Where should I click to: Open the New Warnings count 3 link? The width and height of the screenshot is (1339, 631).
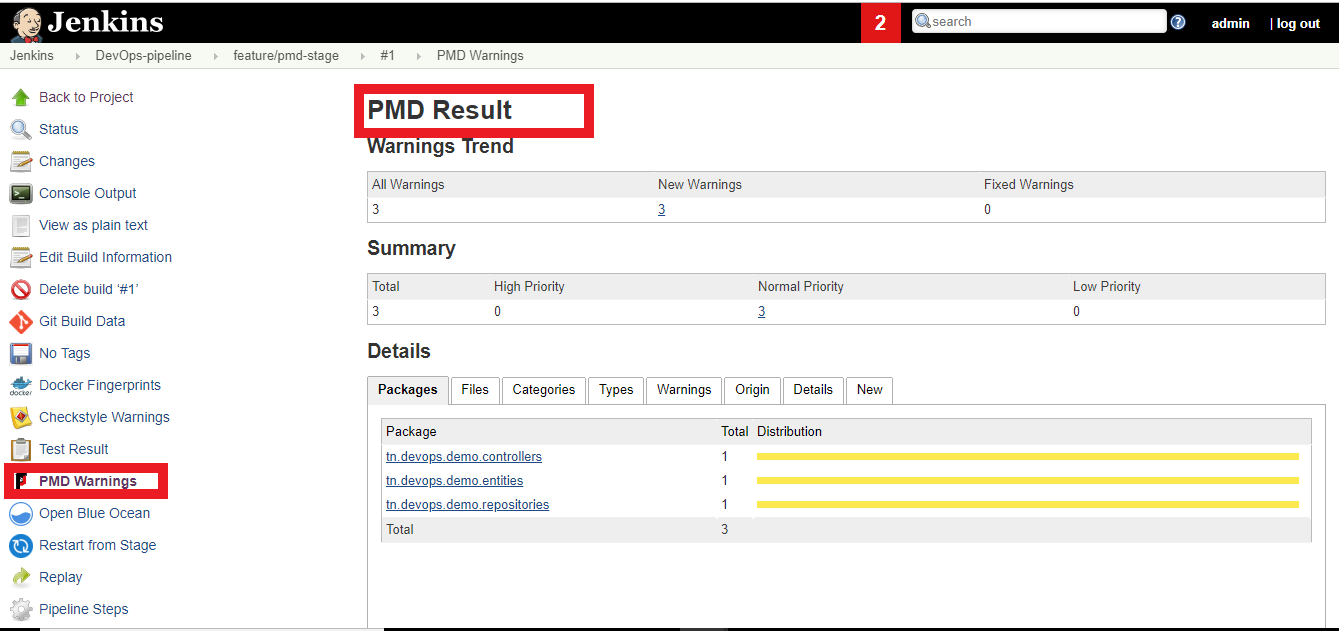[x=661, y=210]
